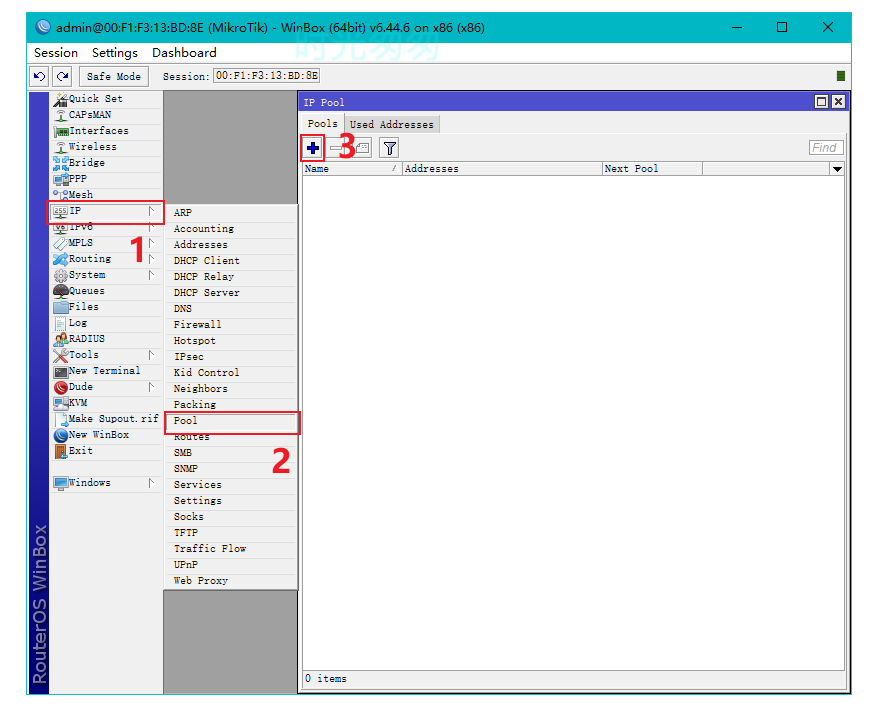
Task: Maximize the IP Pool inner window
Action: (x=821, y=101)
